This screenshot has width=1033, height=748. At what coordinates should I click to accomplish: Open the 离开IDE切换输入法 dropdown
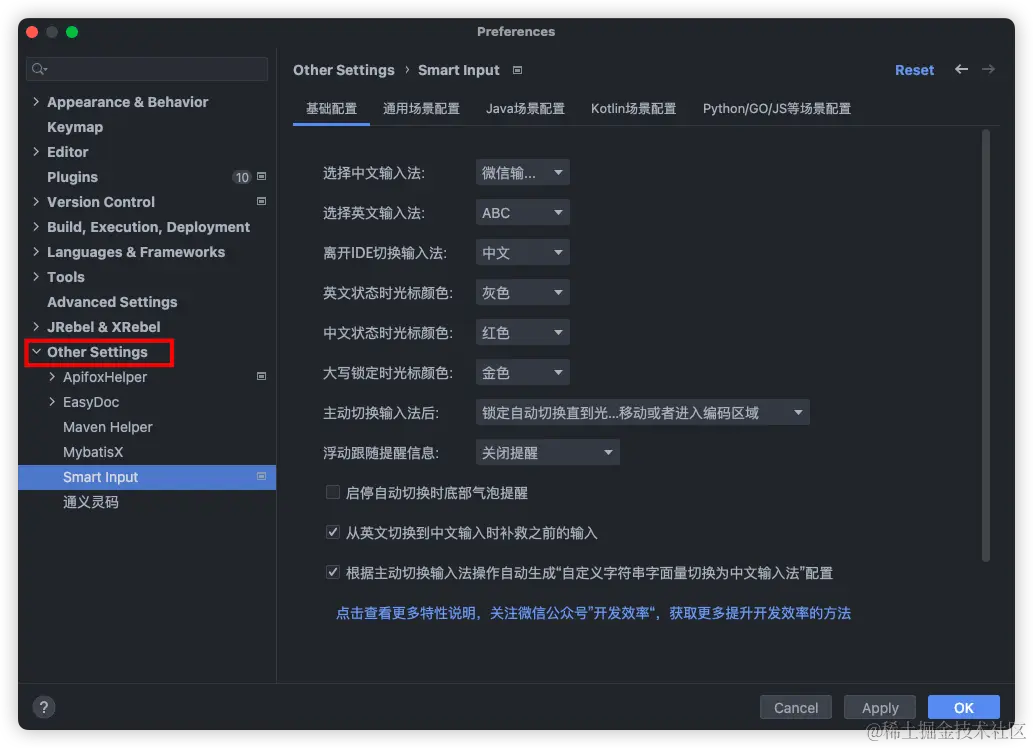tap(522, 253)
